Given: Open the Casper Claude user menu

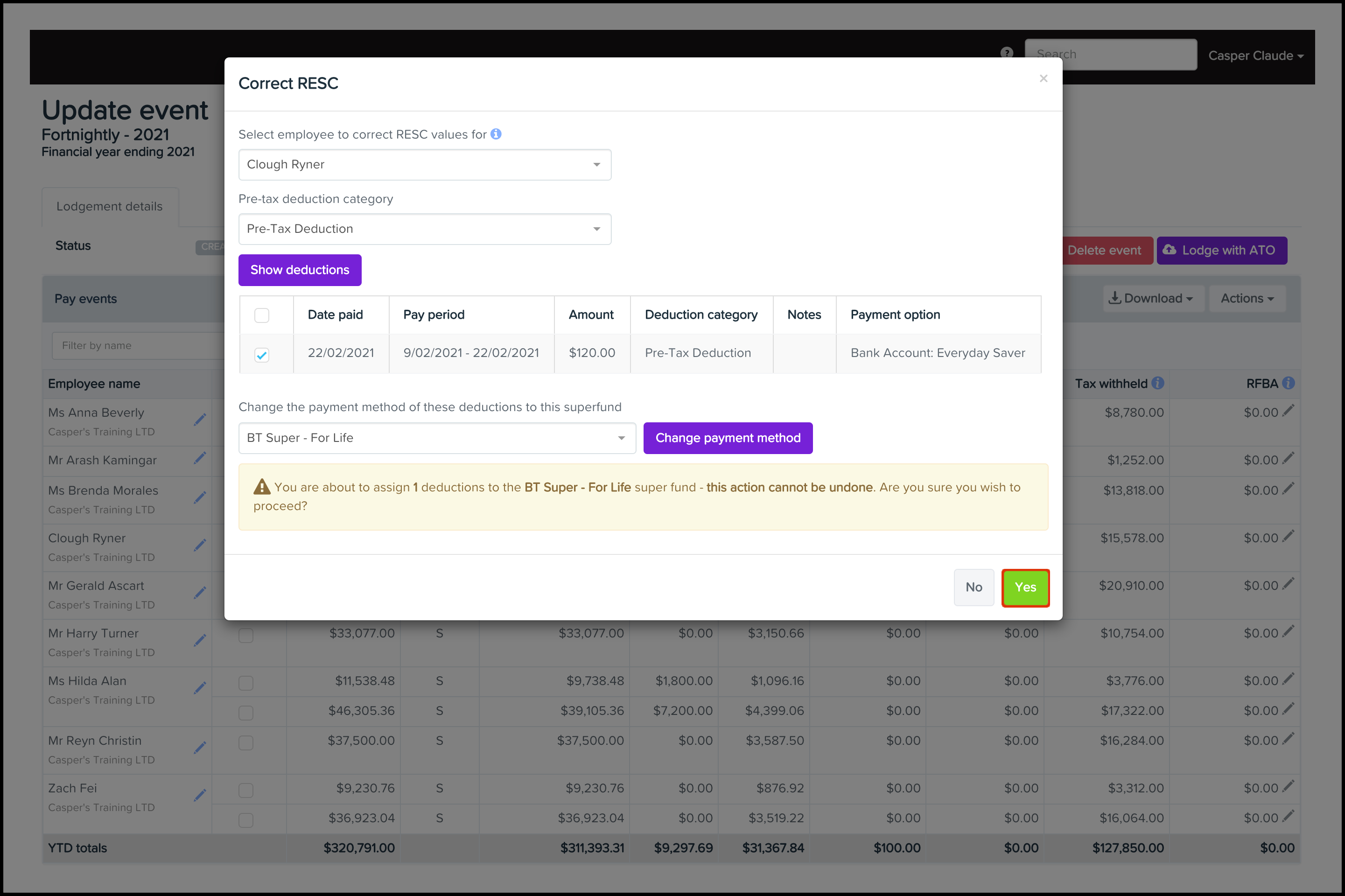Looking at the screenshot, I should click(x=1255, y=56).
